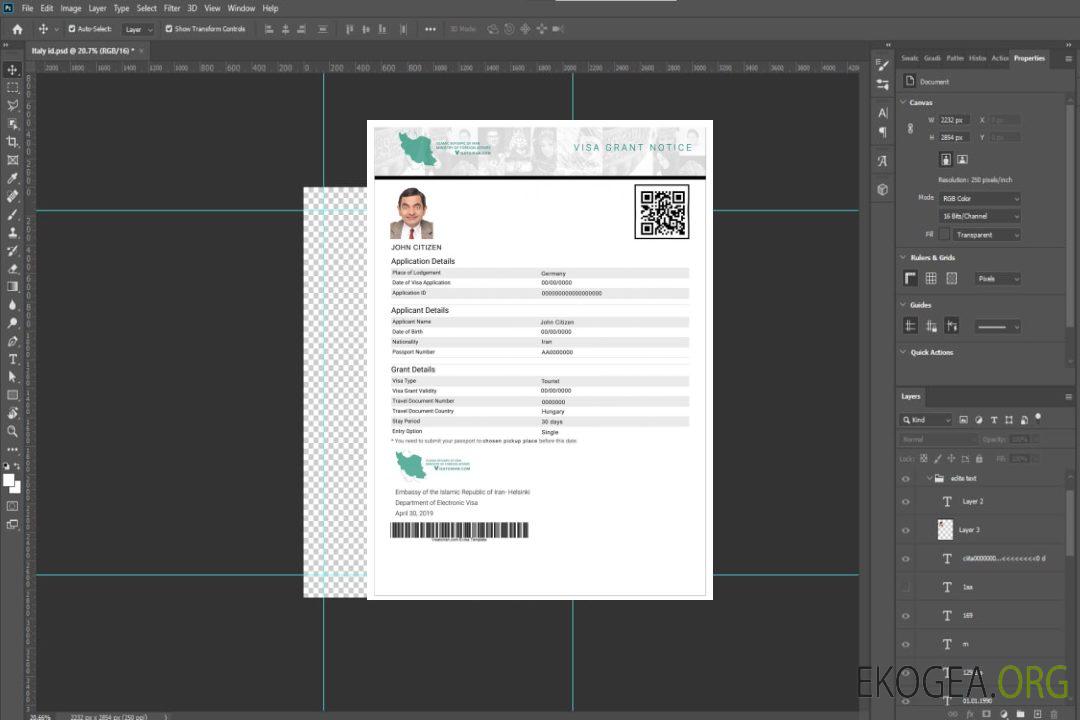This screenshot has width=1080, height=720.
Task: Open the RGB Color mode dropdown
Action: tap(979, 198)
